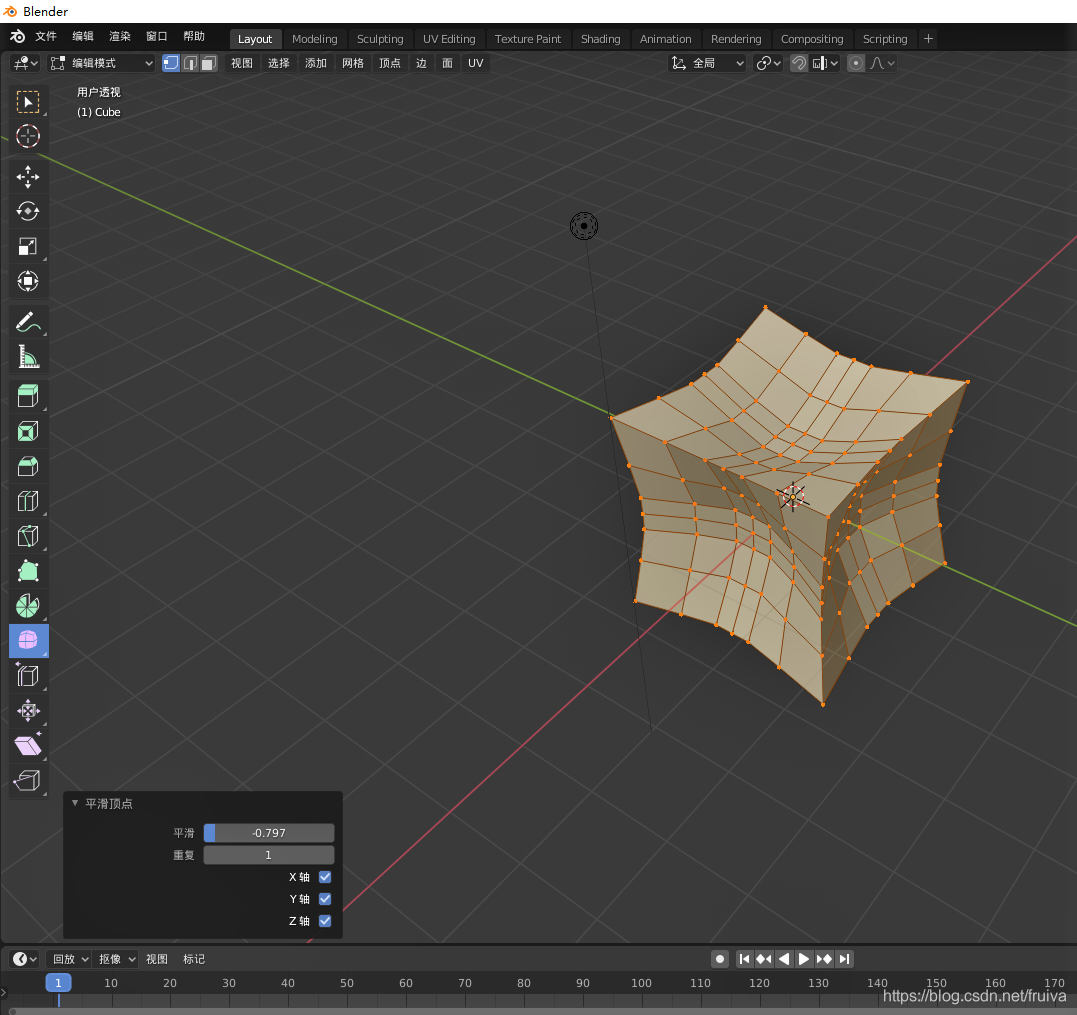
Task: Open the snap element options dropdown
Action: coord(825,63)
